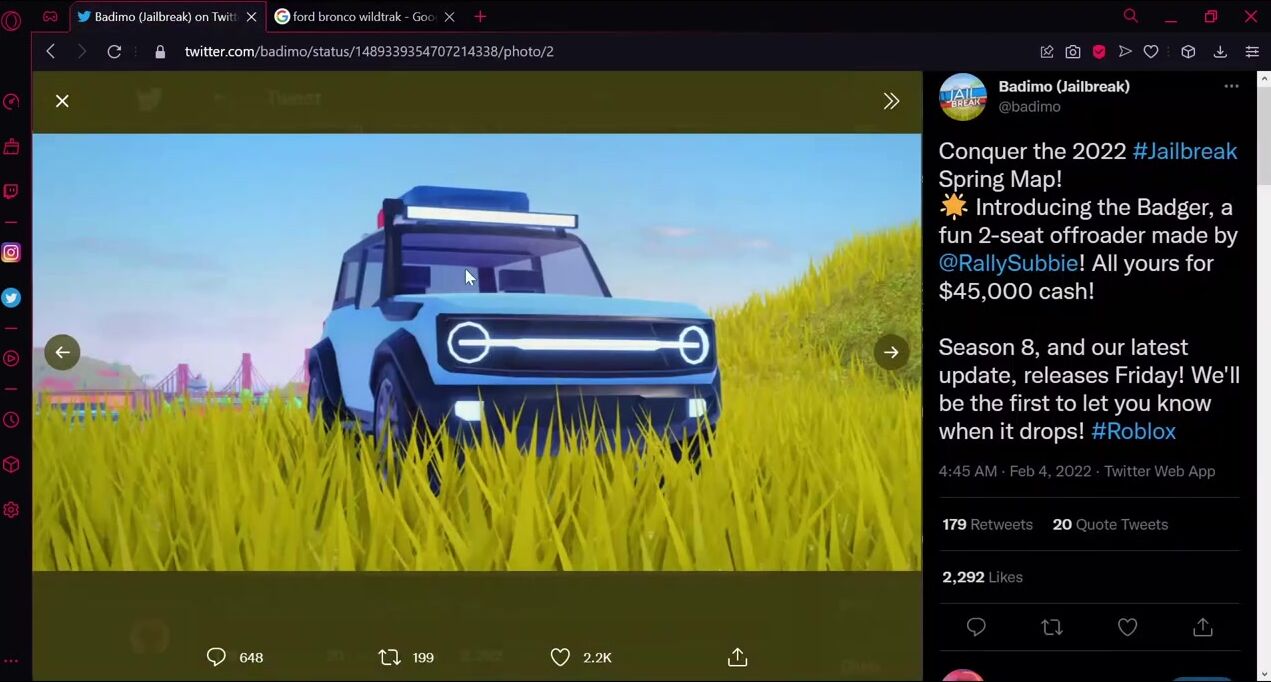
Task: Go forward with the browser arrow
Action: 82,51
